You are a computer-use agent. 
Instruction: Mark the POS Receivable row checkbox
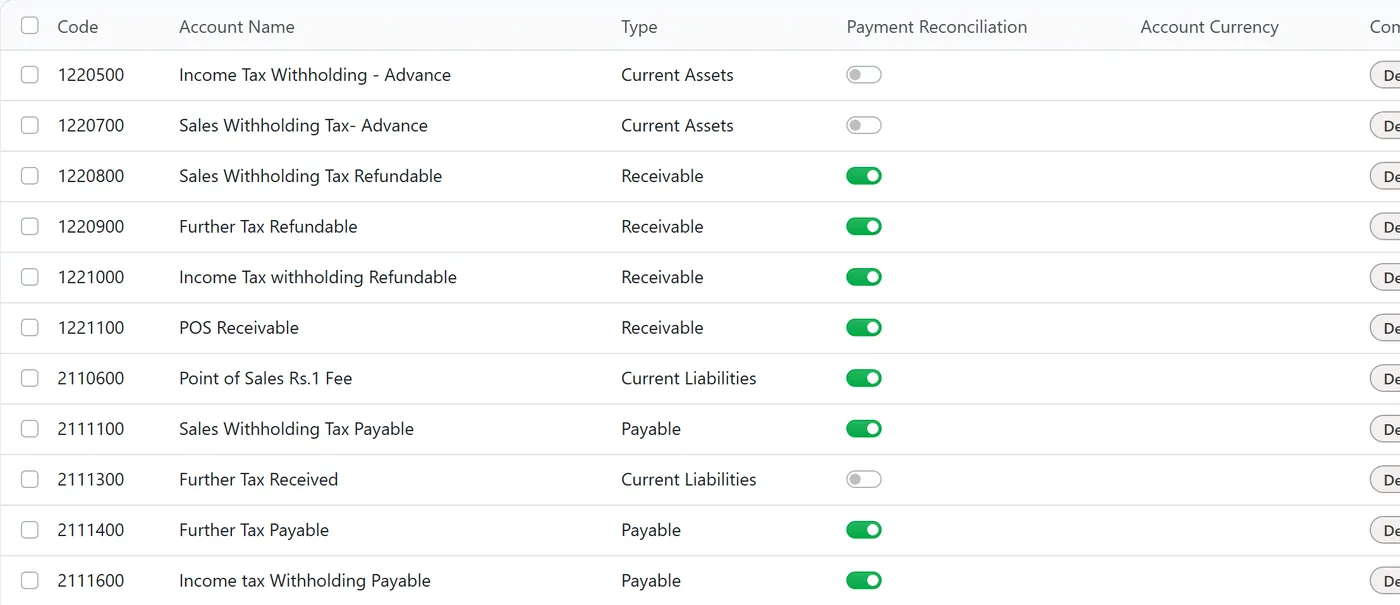click(30, 328)
